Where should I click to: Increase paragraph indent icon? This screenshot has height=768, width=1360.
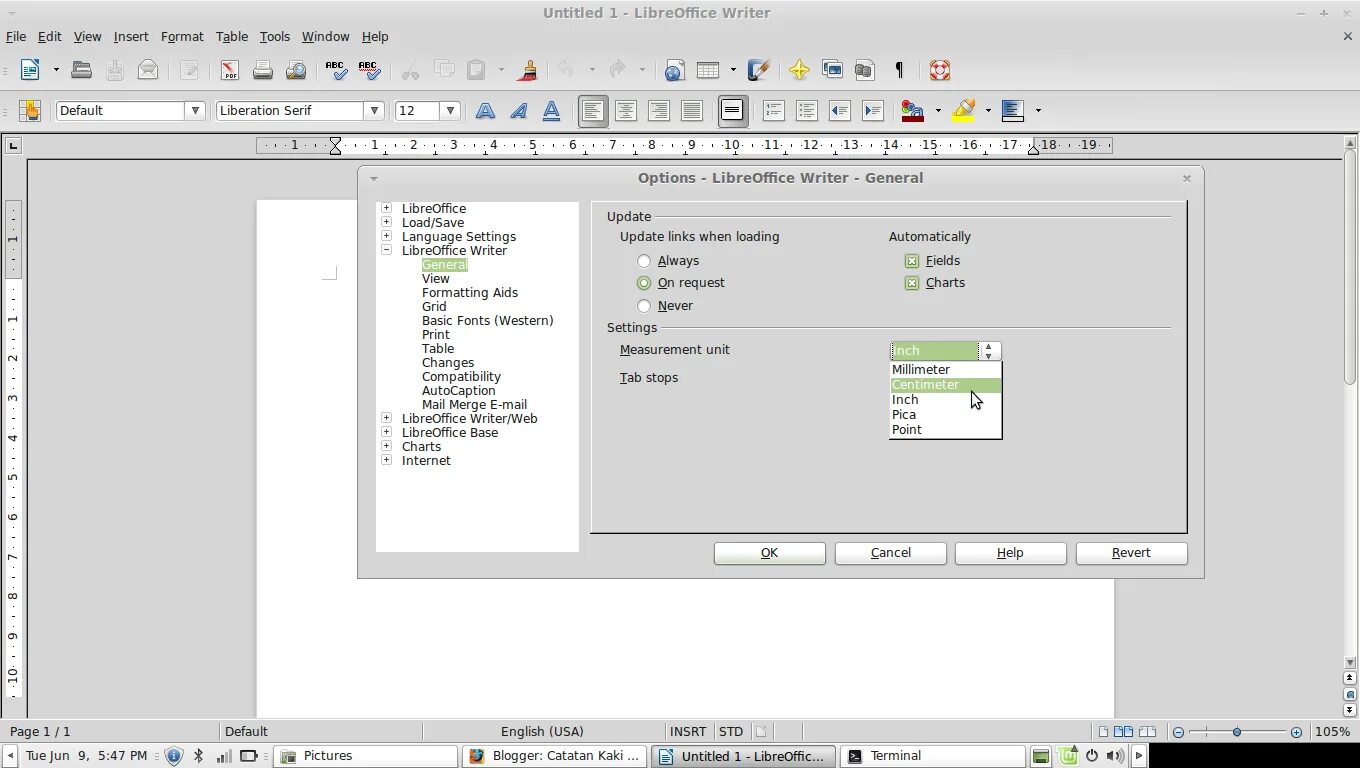pos(872,111)
